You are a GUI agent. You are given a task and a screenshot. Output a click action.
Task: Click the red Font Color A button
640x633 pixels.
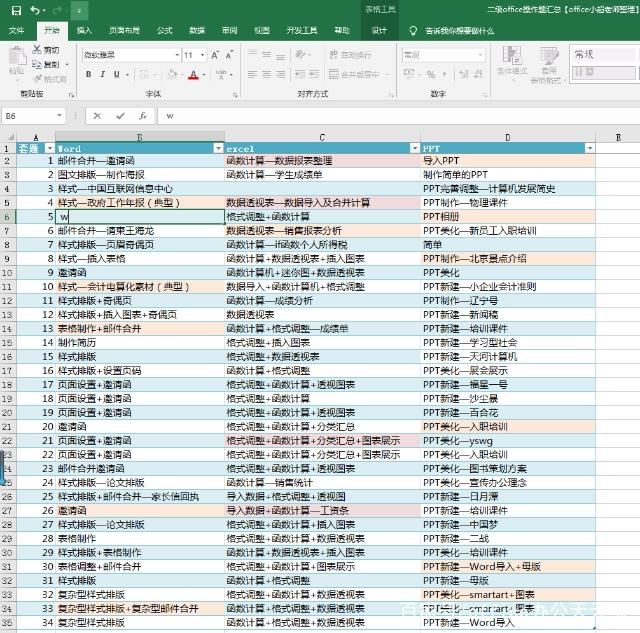click(193, 75)
